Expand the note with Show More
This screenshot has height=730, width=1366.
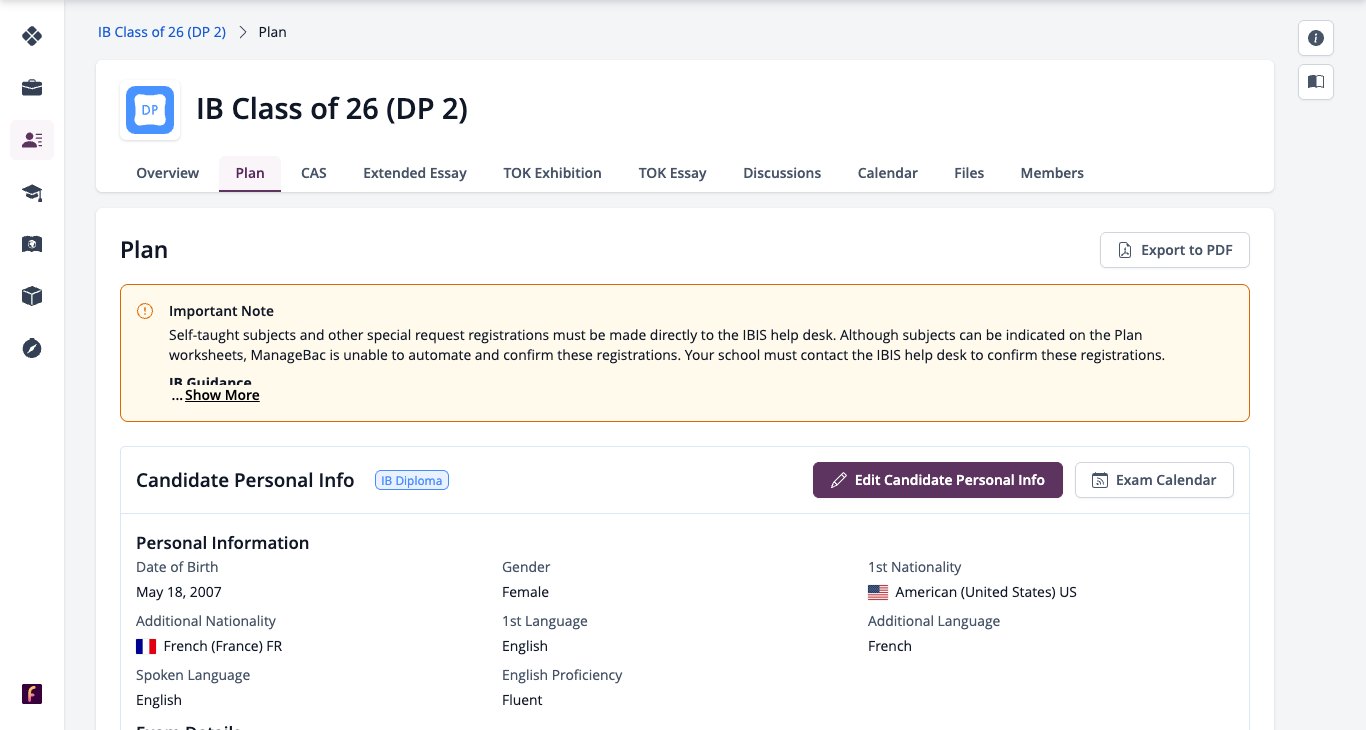click(222, 395)
